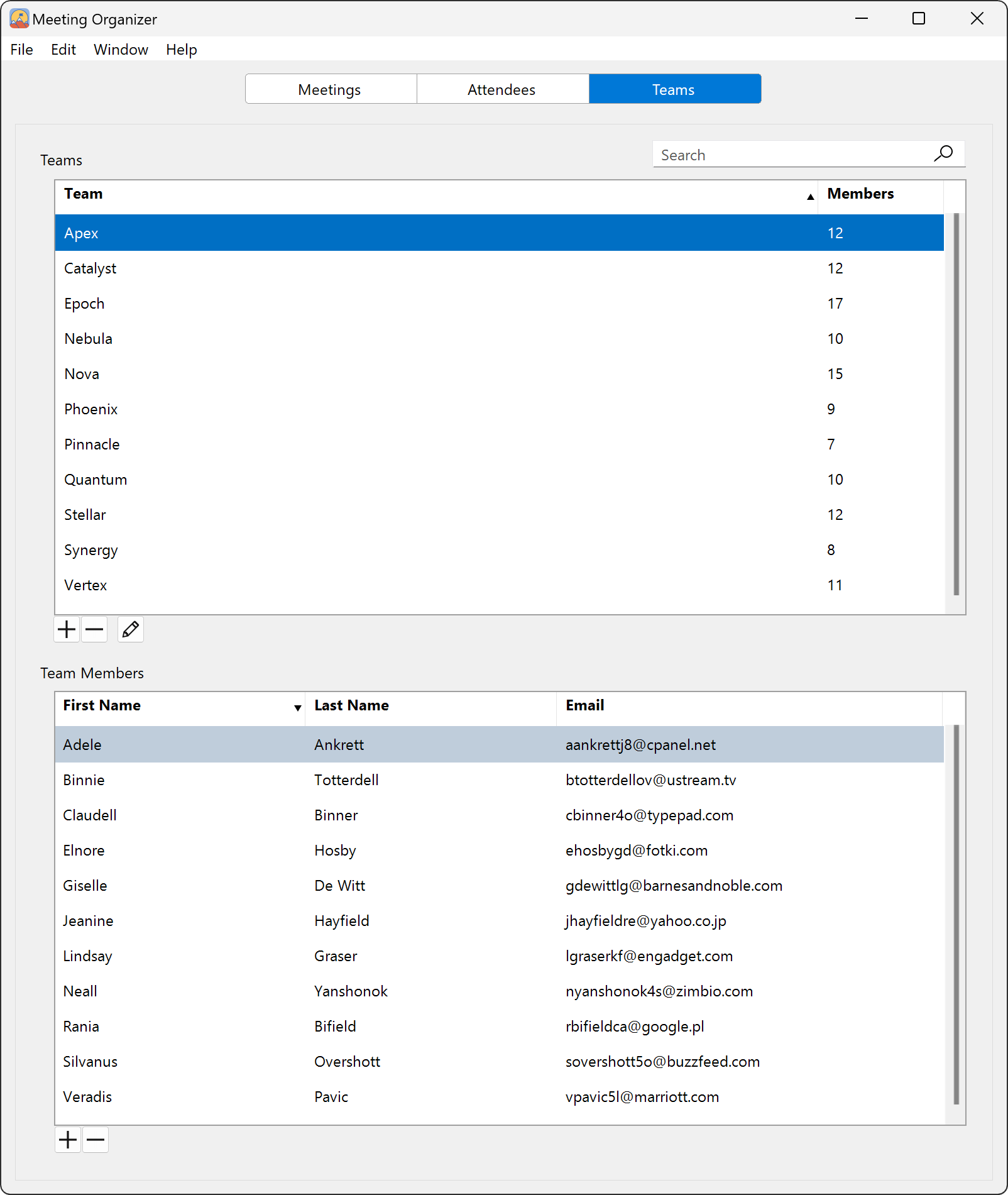
Task: Click the remove member minus icon below Team Members
Action: point(96,1140)
